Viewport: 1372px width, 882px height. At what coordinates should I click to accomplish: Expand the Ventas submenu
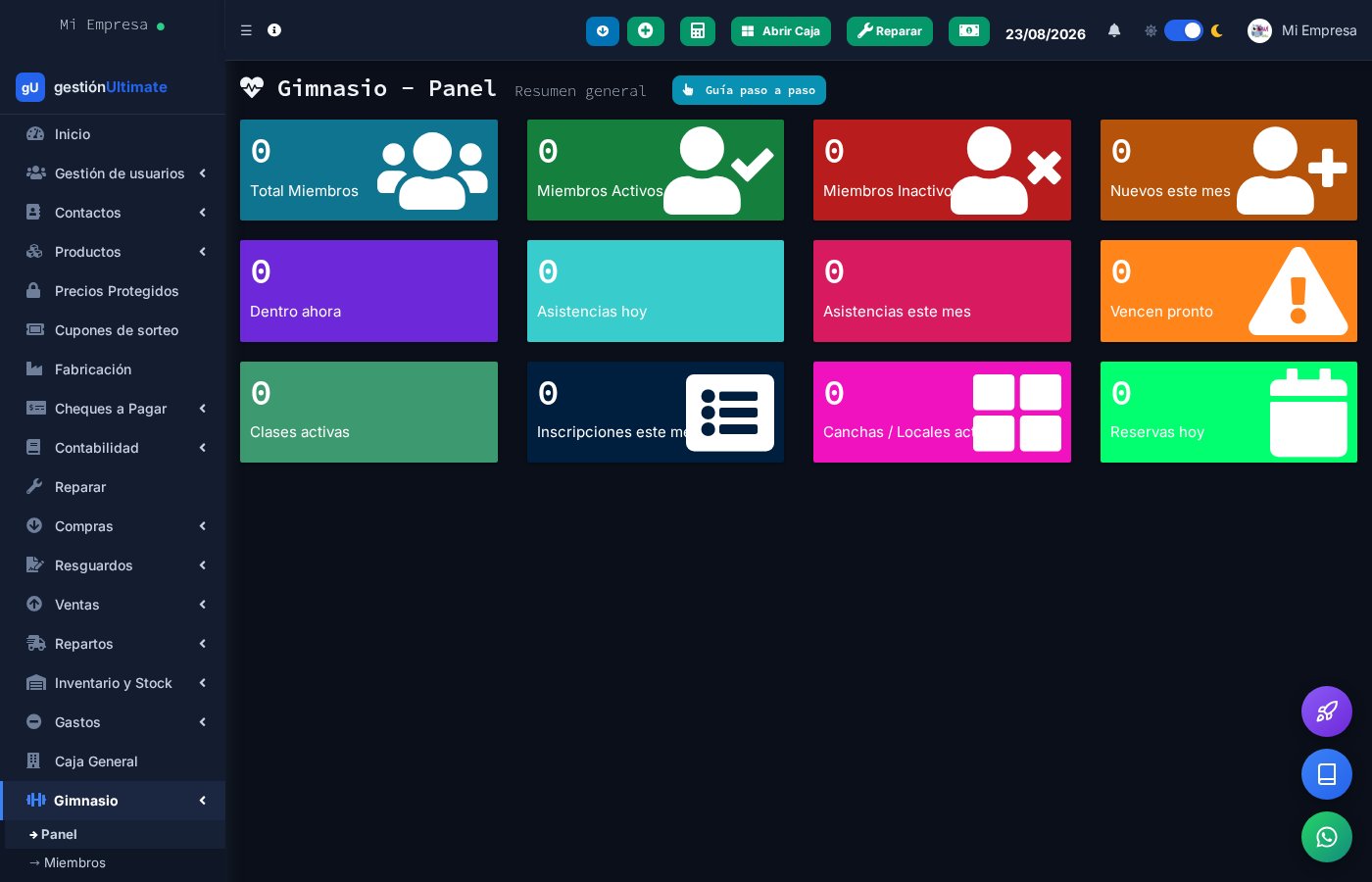(x=113, y=605)
